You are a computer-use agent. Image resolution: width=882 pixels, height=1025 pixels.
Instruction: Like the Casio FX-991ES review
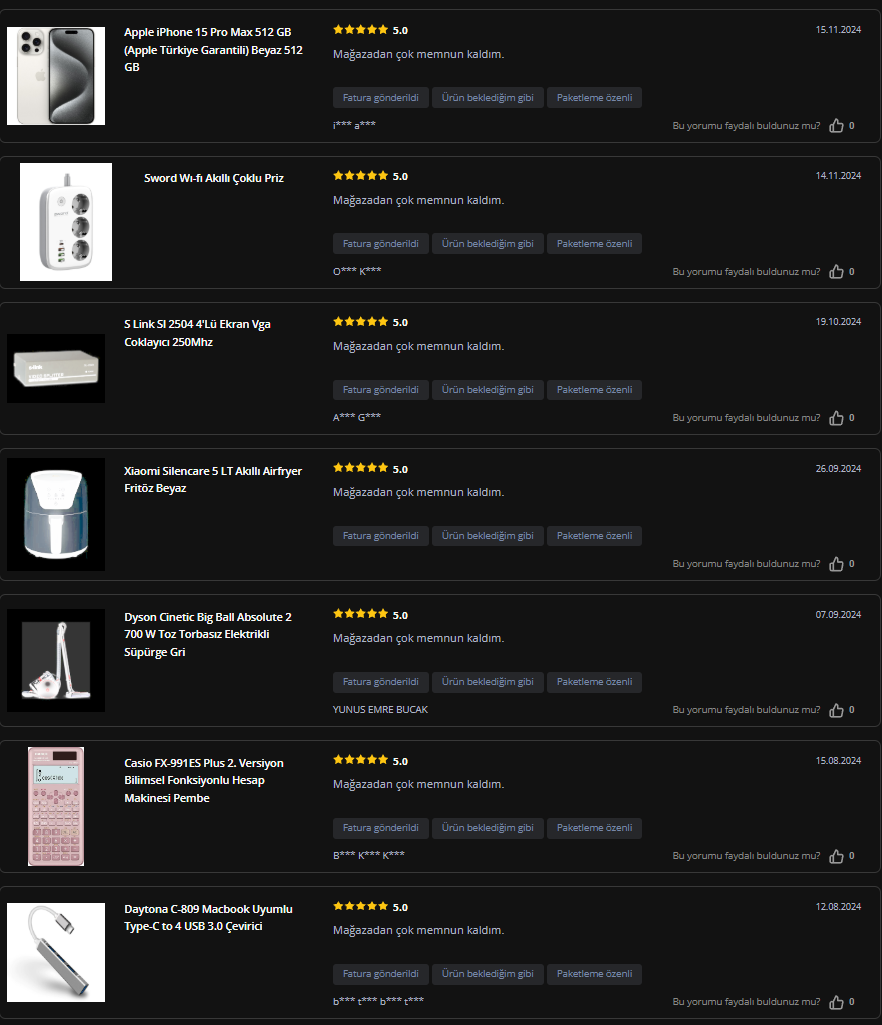pyautogui.click(x=836, y=856)
